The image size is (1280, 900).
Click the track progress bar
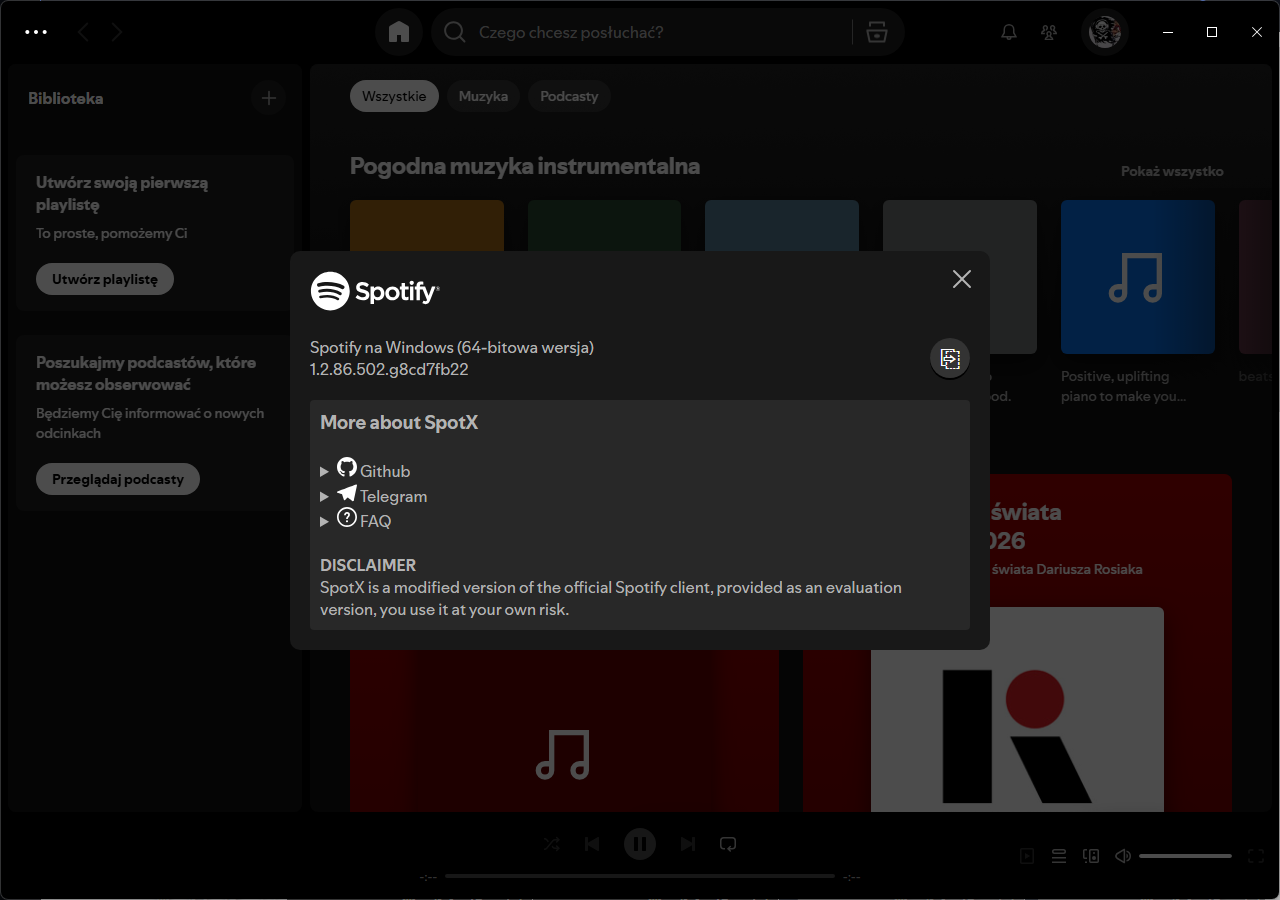[640, 876]
